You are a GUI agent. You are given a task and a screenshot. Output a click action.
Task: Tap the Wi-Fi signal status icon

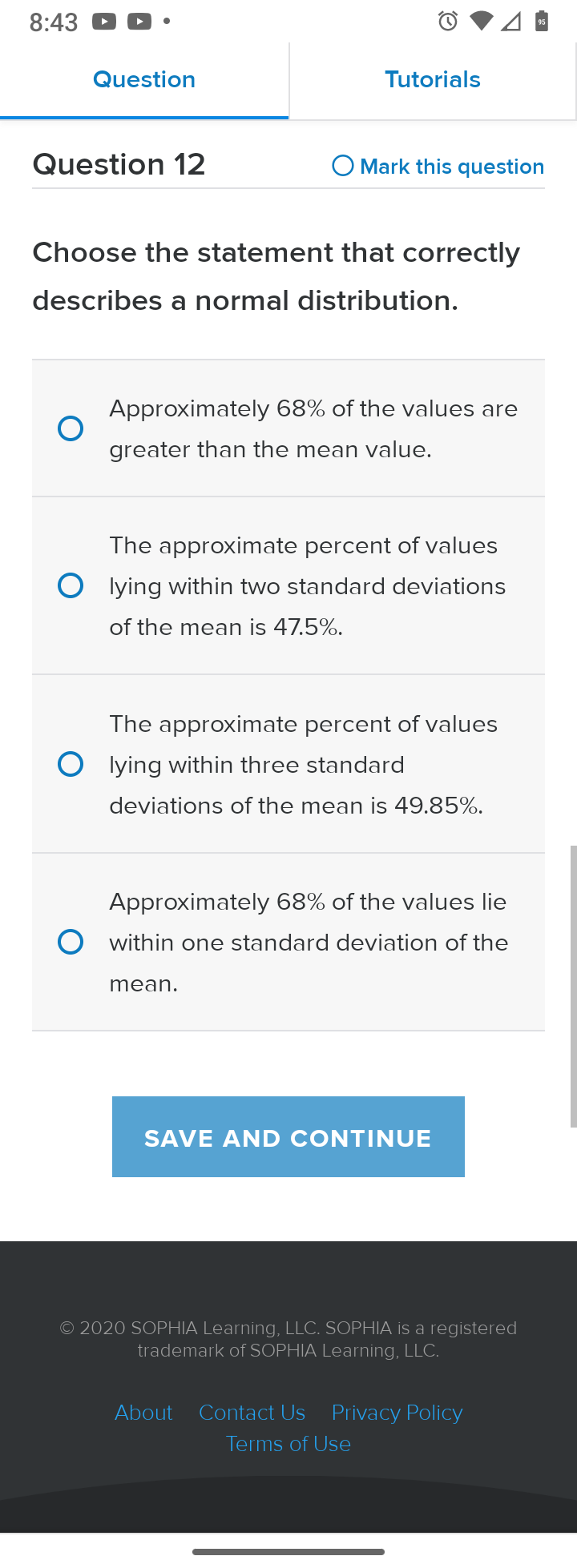(481, 22)
